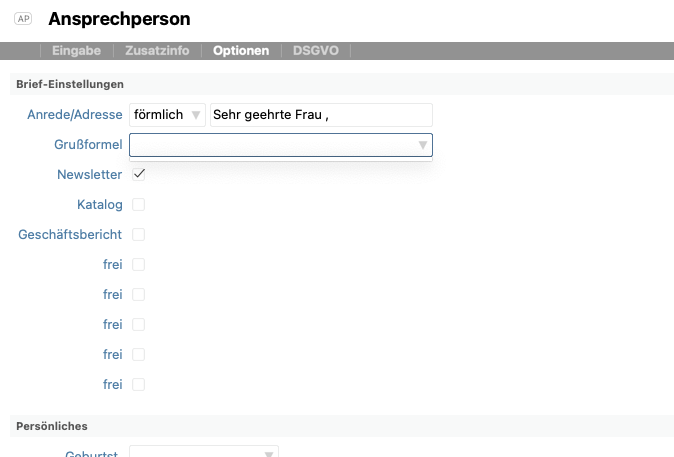Click the AP badge icon beside Ansprechperson
674x457 pixels.
tap(24, 19)
